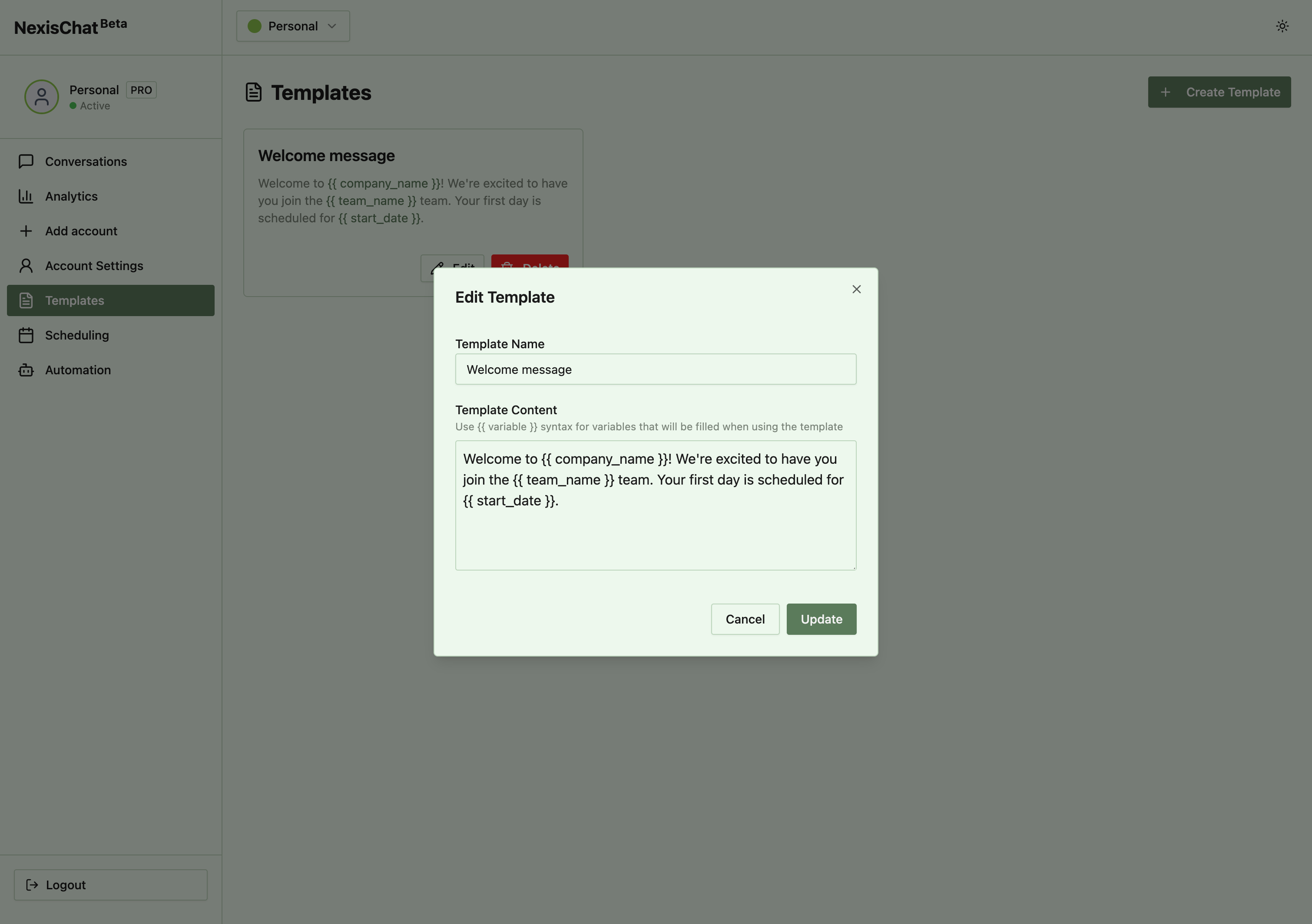This screenshot has width=1312, height=924.
Task: Click the Conversations chat bubble icon
Action: click(x=26, y=162)
